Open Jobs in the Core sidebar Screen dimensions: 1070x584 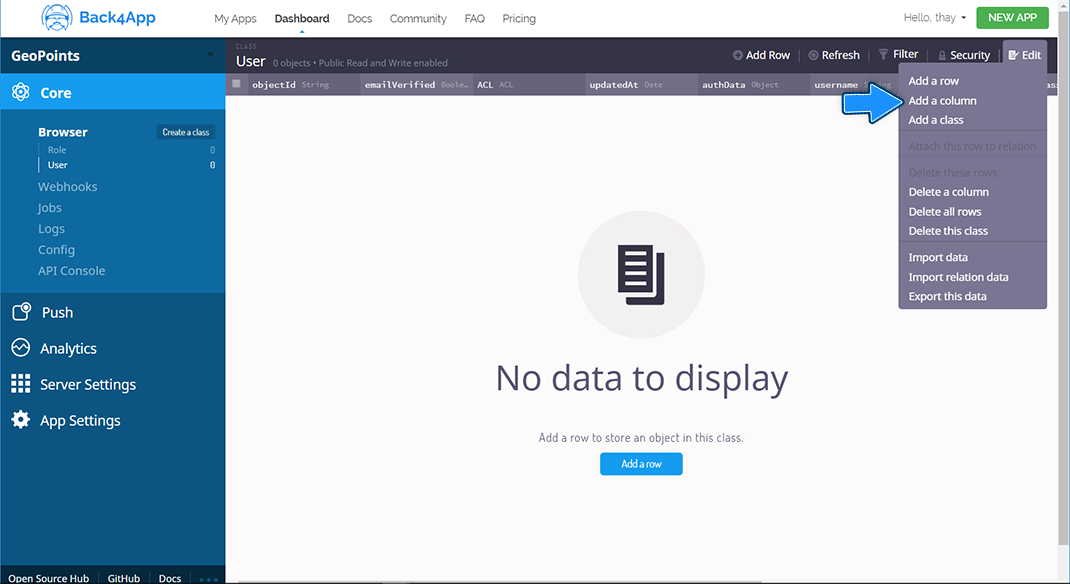tap(50, 208)
